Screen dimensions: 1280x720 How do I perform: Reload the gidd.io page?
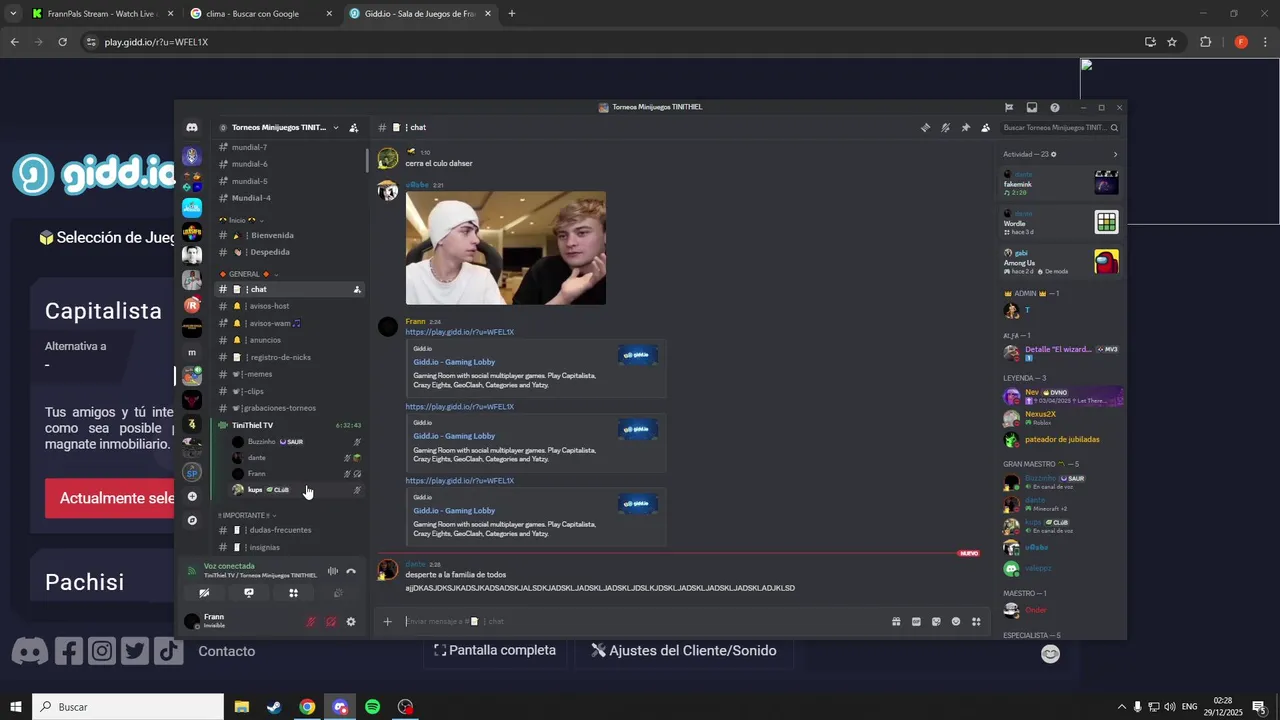[62, 42]
